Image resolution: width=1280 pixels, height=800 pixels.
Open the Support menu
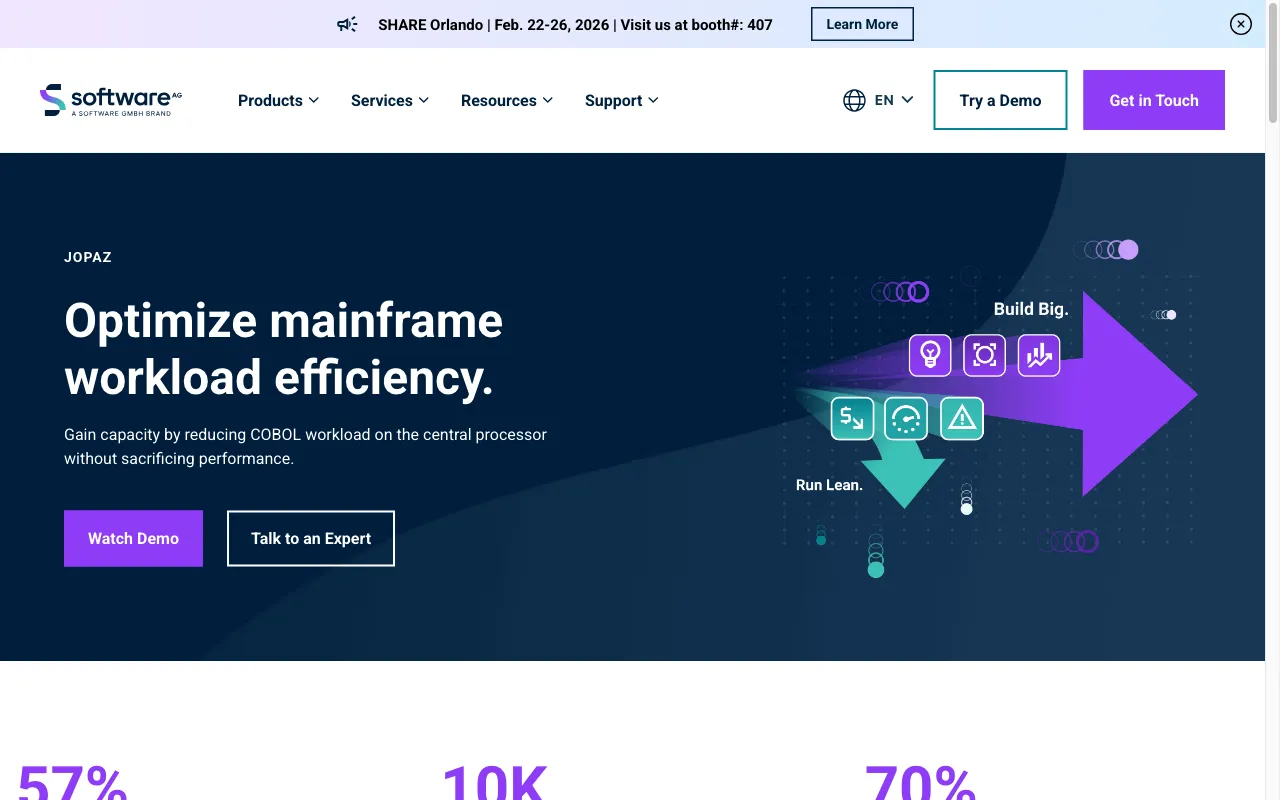pyautogui.click(x=622, y=100)
